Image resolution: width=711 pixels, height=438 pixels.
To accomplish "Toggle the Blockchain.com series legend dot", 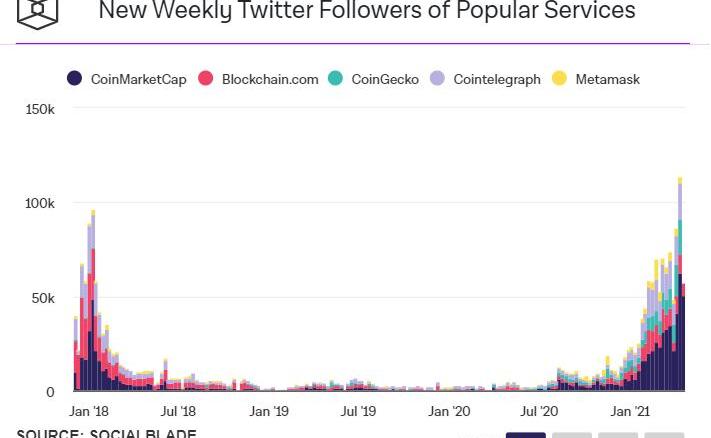I will [x=206, y=79].
